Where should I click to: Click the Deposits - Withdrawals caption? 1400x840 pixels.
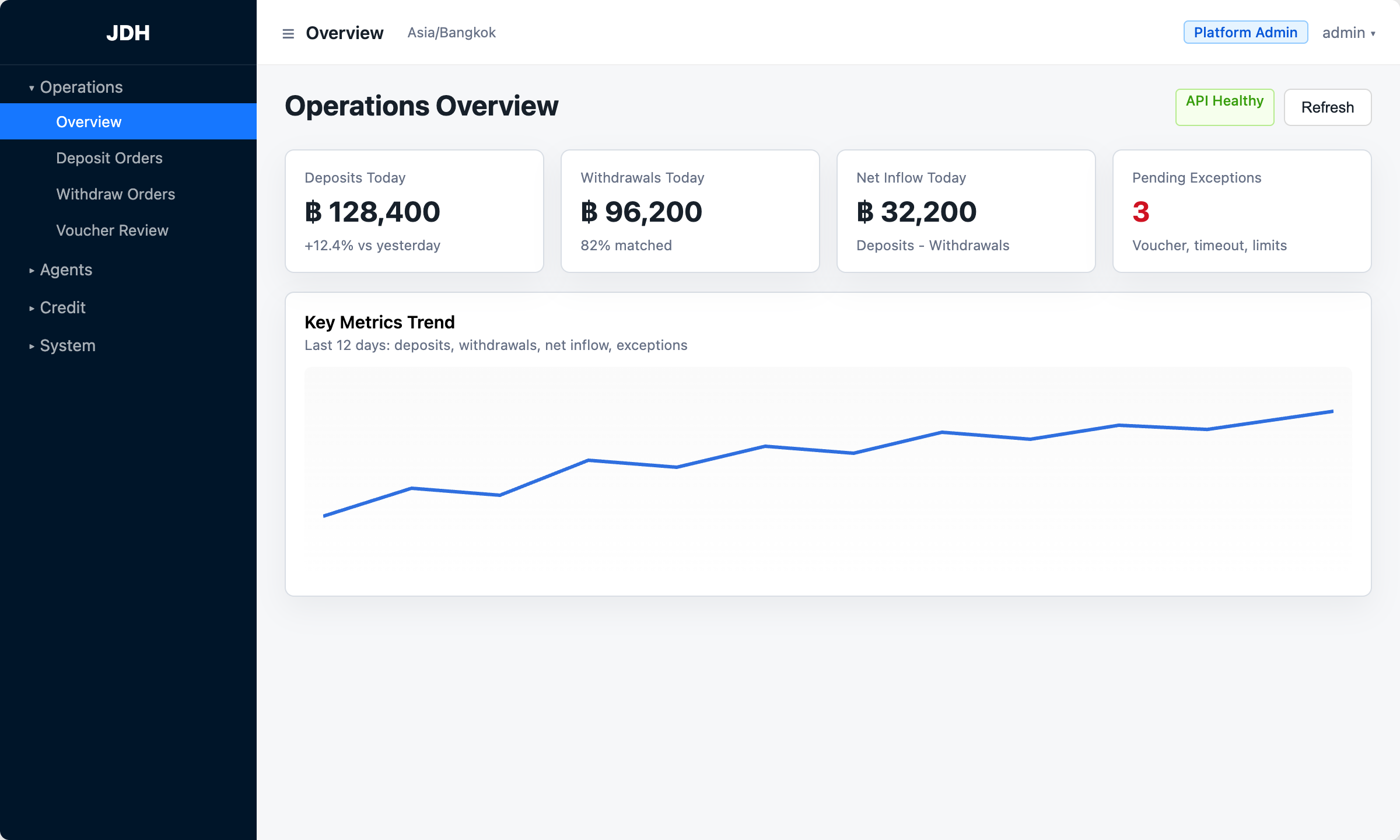coord(933,245)
